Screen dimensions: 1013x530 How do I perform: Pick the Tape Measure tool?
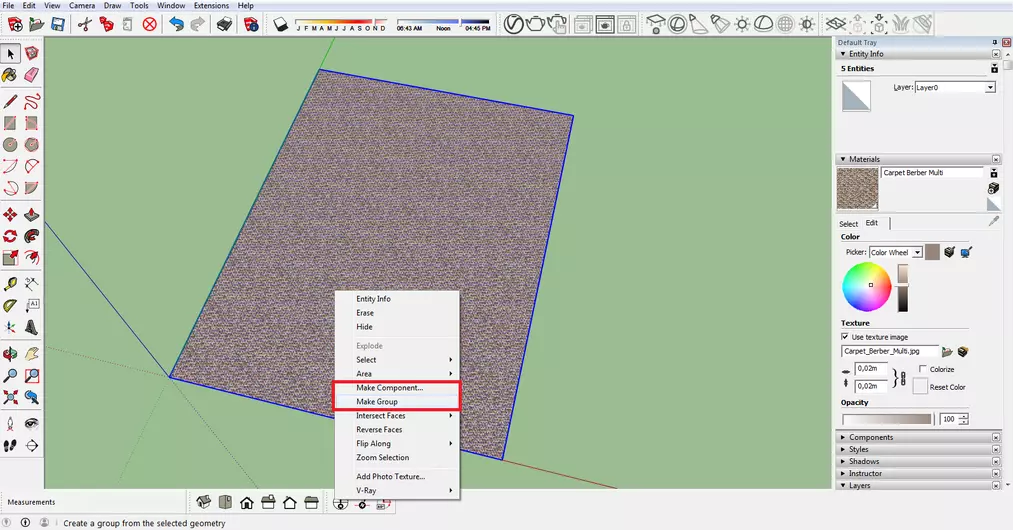10,284
